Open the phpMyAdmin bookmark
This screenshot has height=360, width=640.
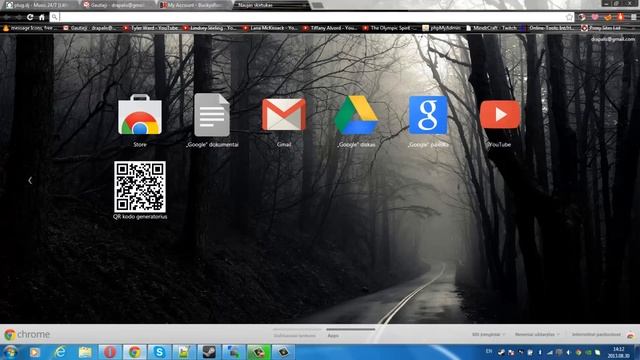click(x=442, y=28)
